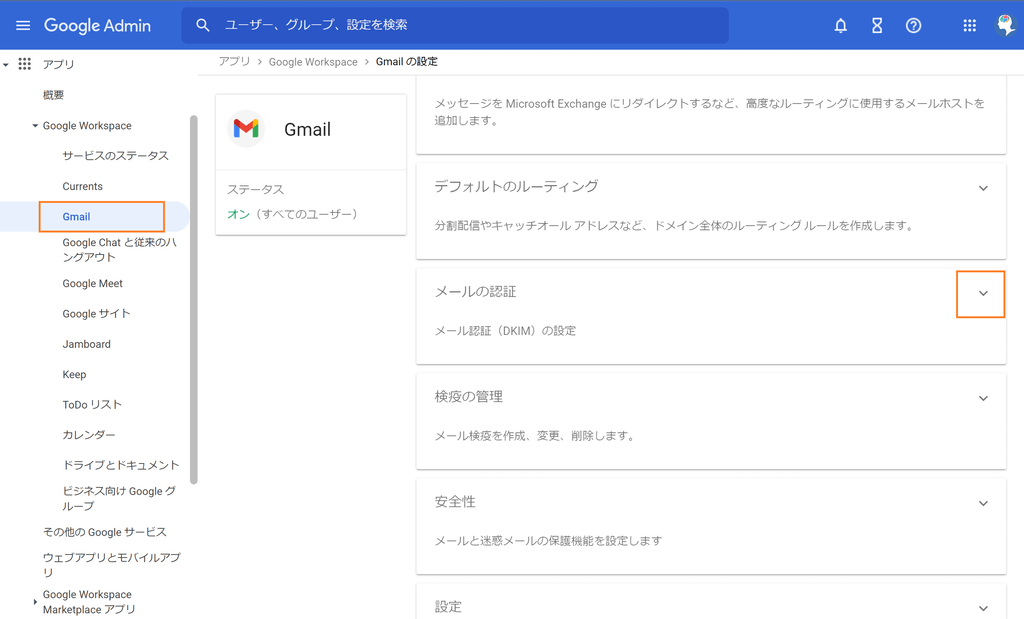1024x619 pixels.
Task: Open ドライブとドキュメント in sidebar
Action: [121, 465]
